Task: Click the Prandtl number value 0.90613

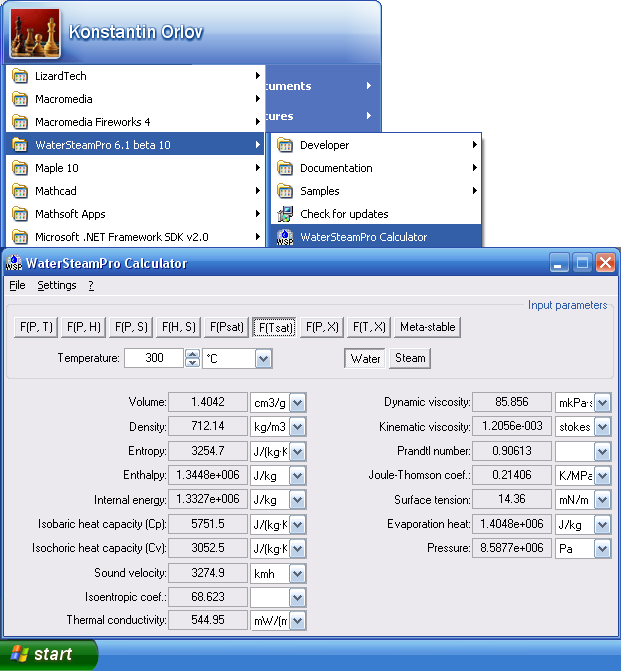Action: click(x=512, y=451)
